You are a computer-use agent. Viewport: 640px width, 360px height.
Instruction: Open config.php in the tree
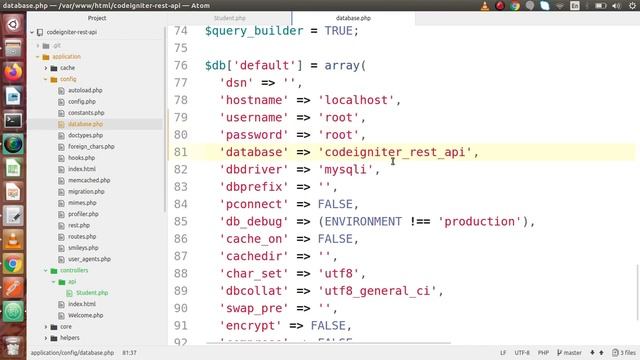pyautogui.click(x=82, y=102)
